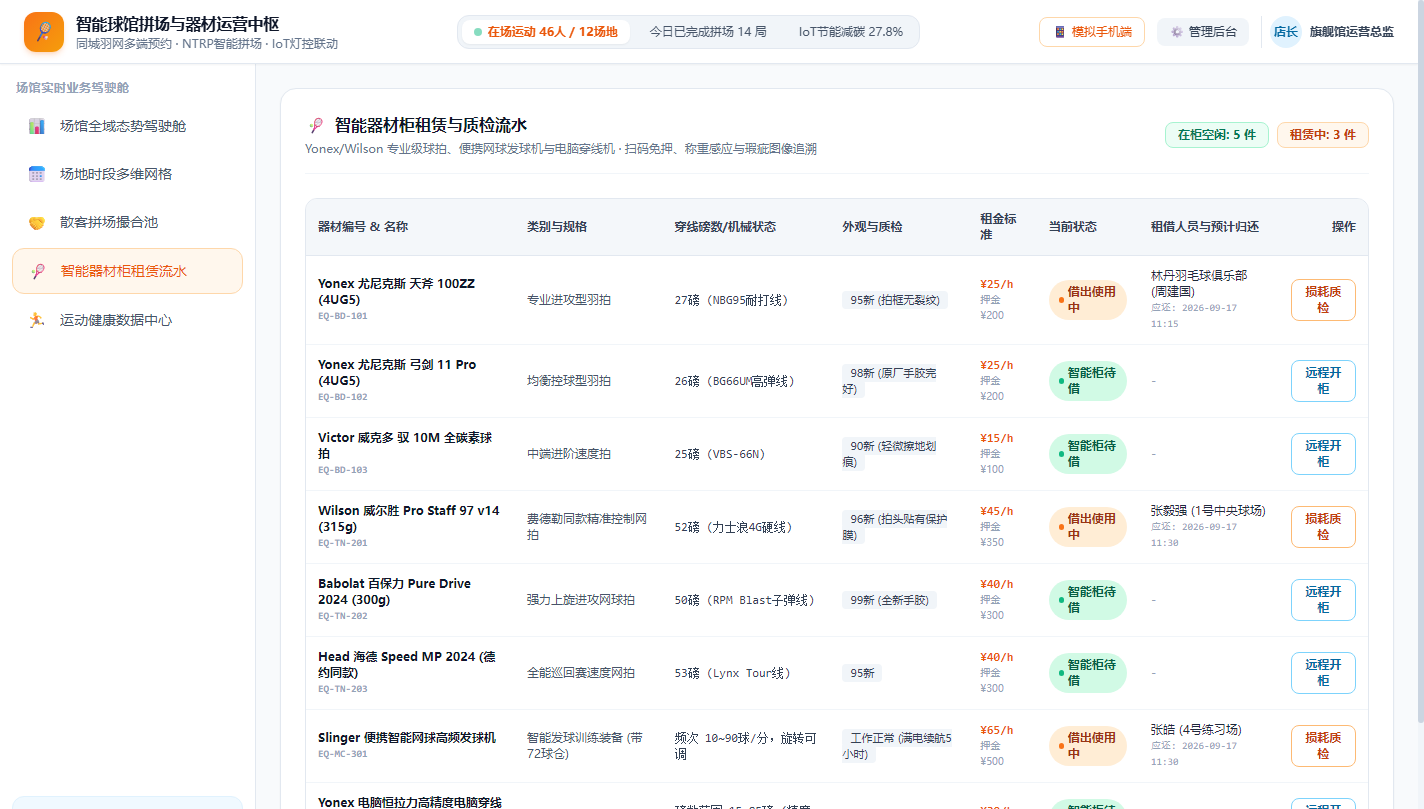Click the 店长 avatar badge

pos(1285,32)
